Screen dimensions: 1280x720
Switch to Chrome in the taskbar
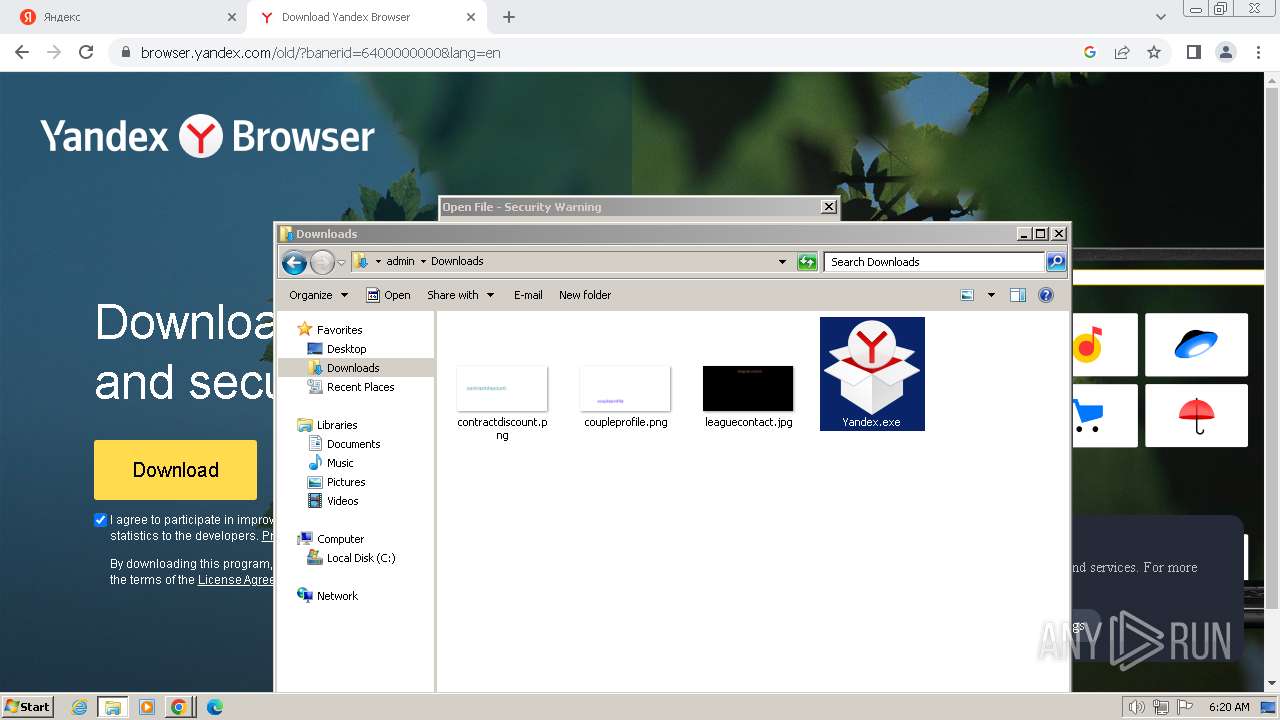click(x=179, y=707)
